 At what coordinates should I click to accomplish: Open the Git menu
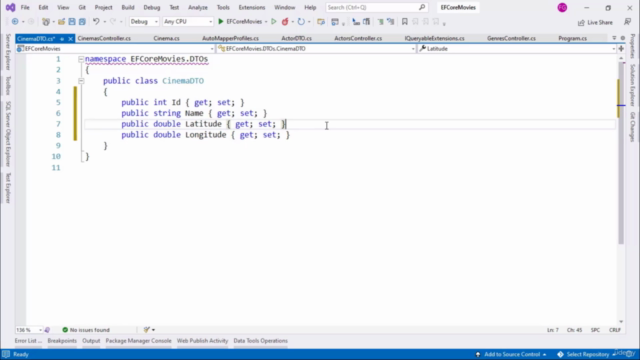click(82, 7)
